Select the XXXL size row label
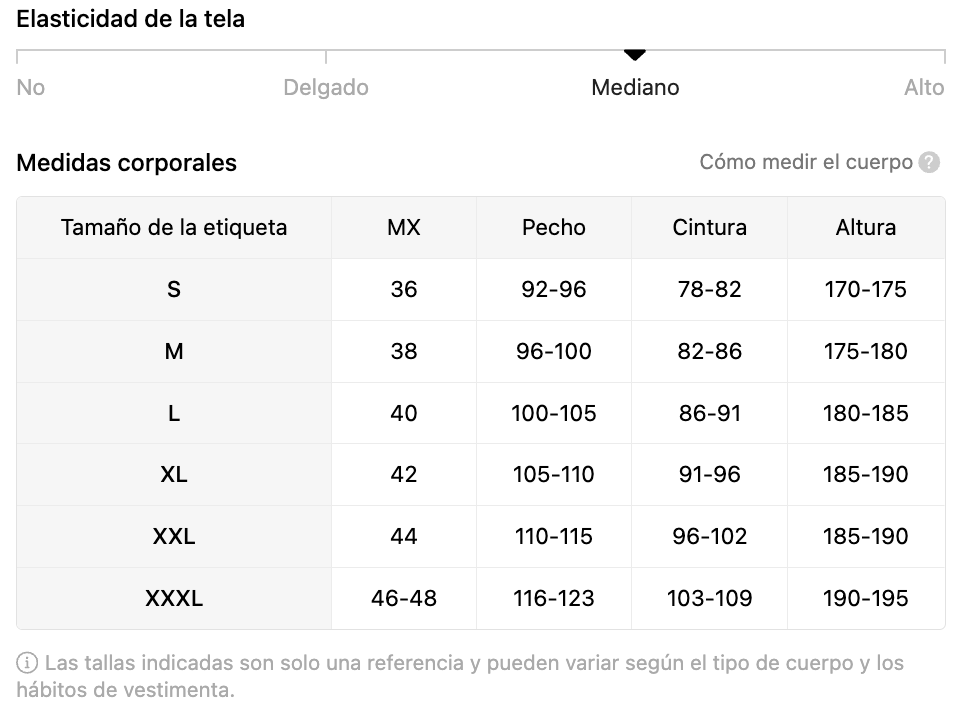 tap(174, 598)
